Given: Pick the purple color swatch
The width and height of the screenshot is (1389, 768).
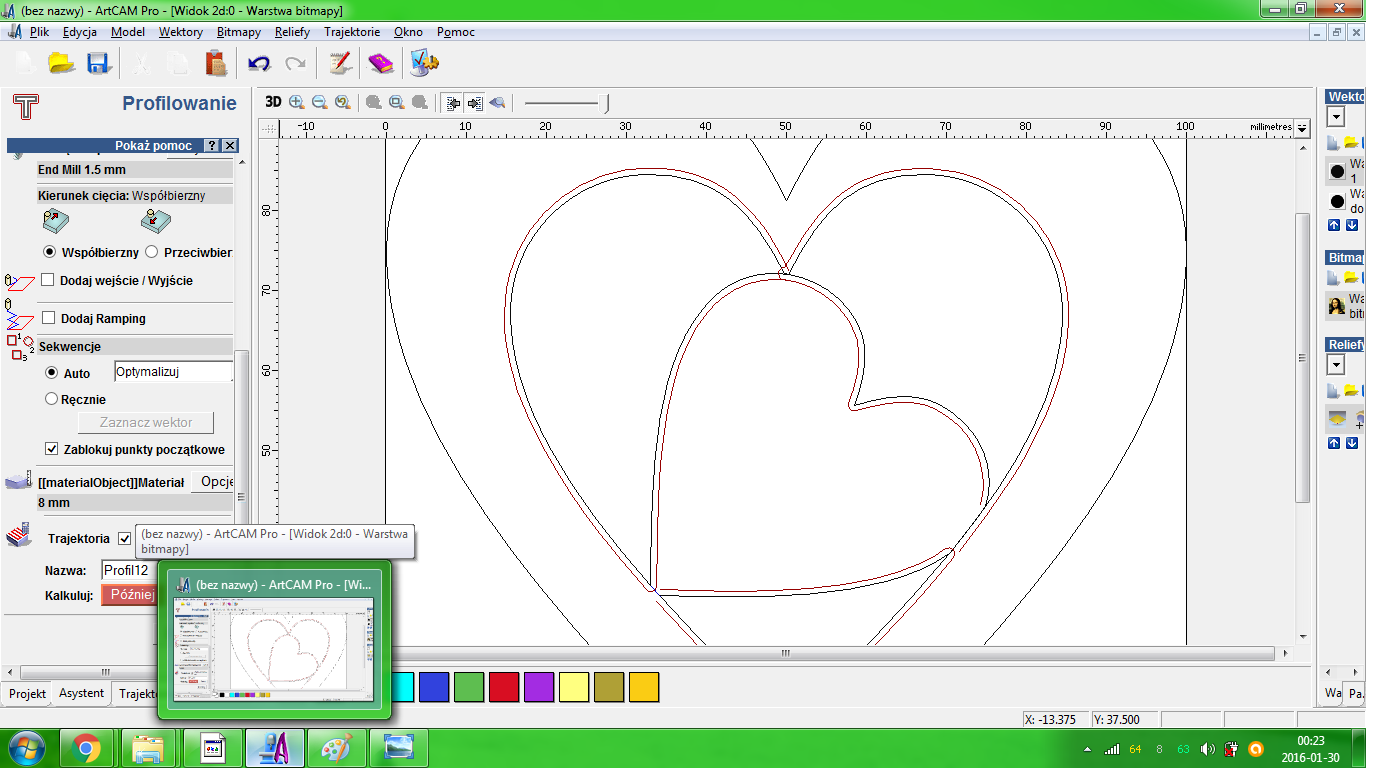Looking at the screenshot, I should click(539, 687).
